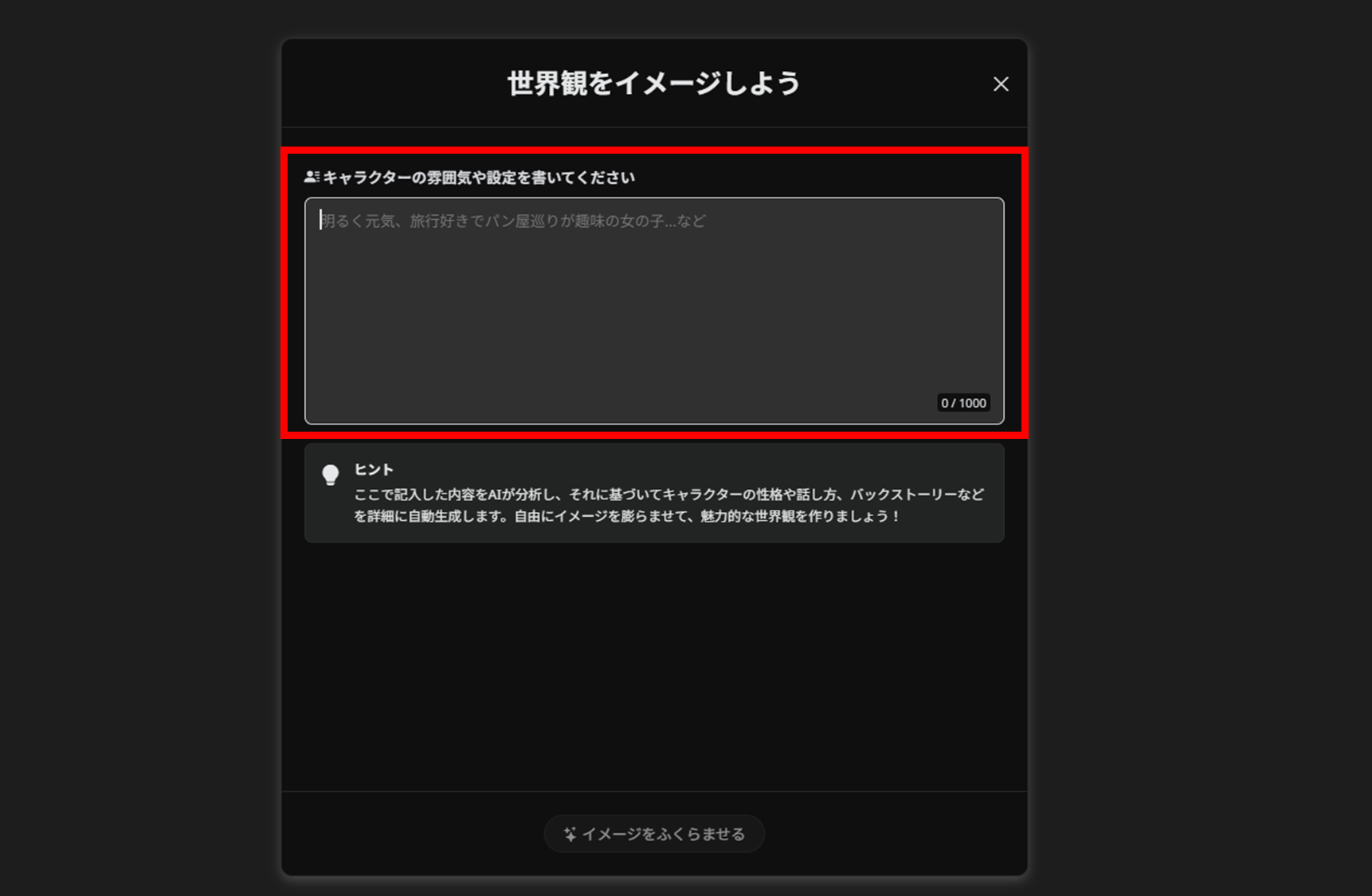The height and width of the screenshot is (896, 1372).
Task: Click the hint box's second line of text
Action: [627, 516]
